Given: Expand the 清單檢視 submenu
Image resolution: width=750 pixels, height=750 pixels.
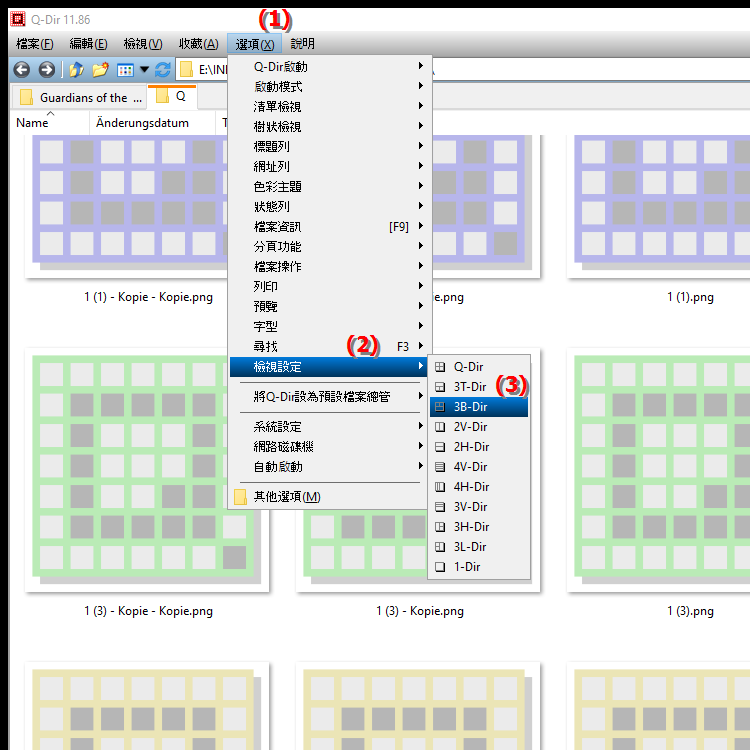Looking at the screenshot, I should click(329, 107).
